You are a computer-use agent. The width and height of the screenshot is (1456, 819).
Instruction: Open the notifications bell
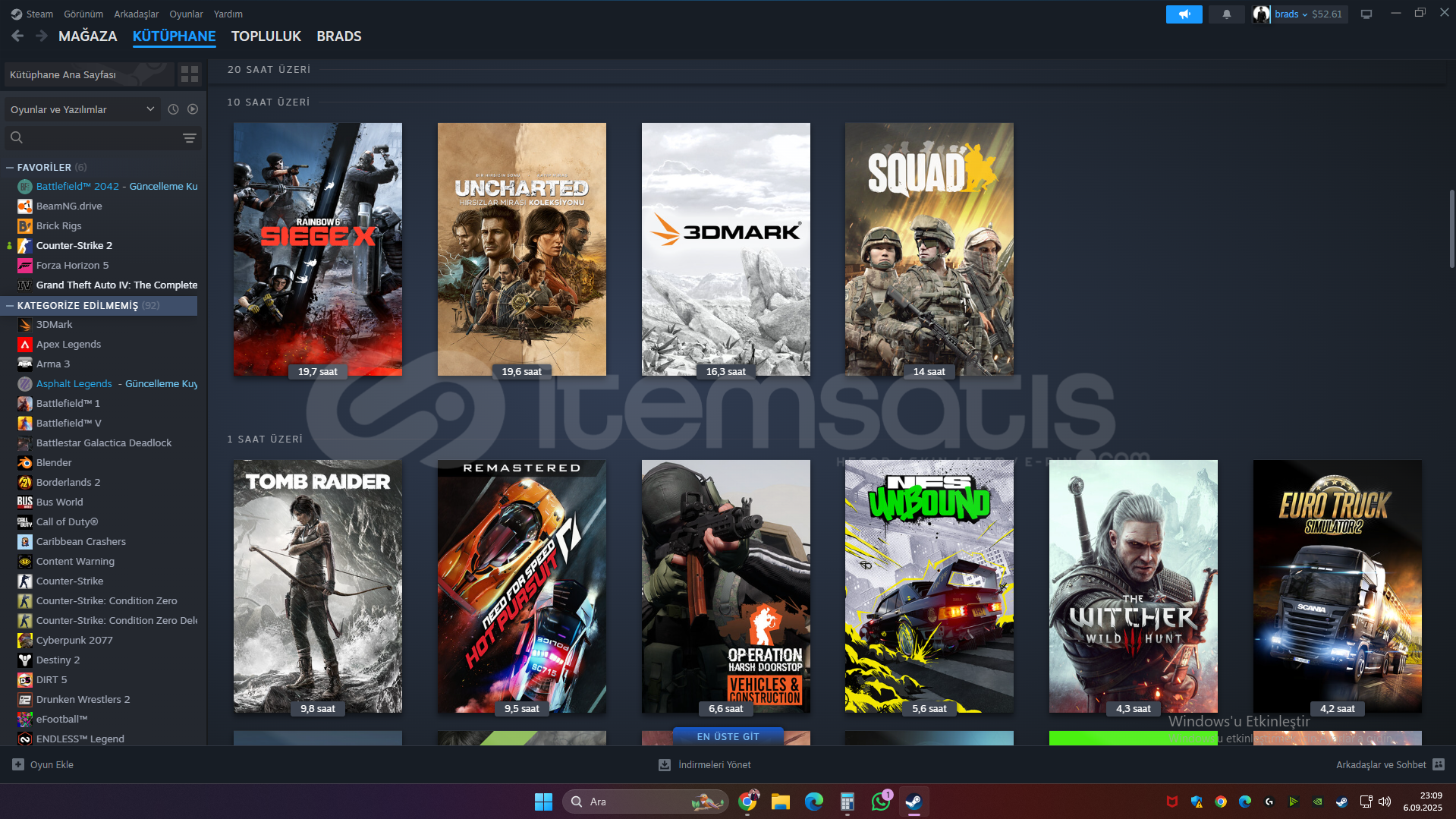click(x=1226, y=14)
